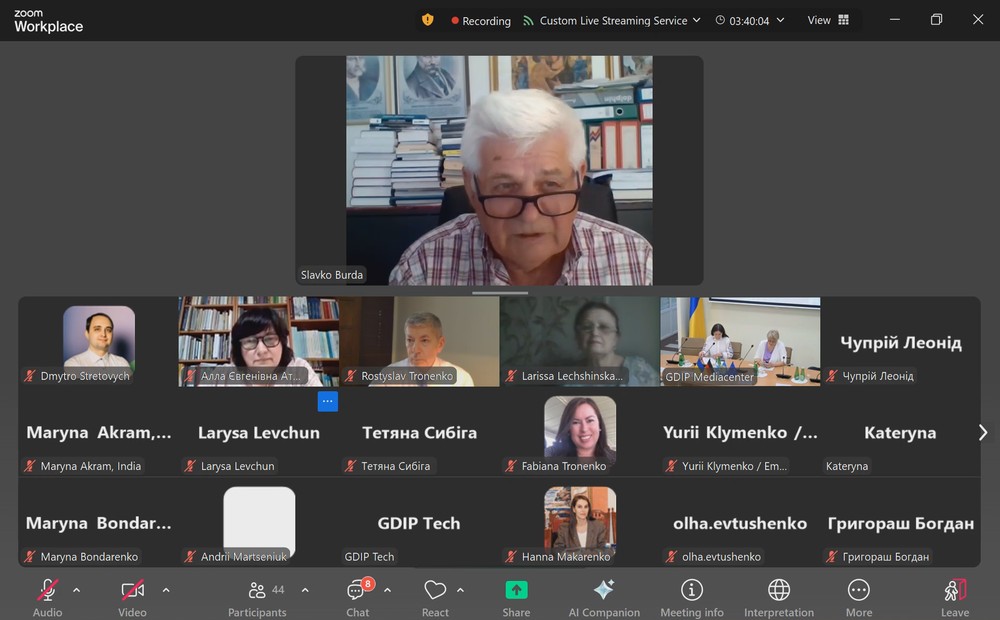Open the More options menu

click(858, 597)
